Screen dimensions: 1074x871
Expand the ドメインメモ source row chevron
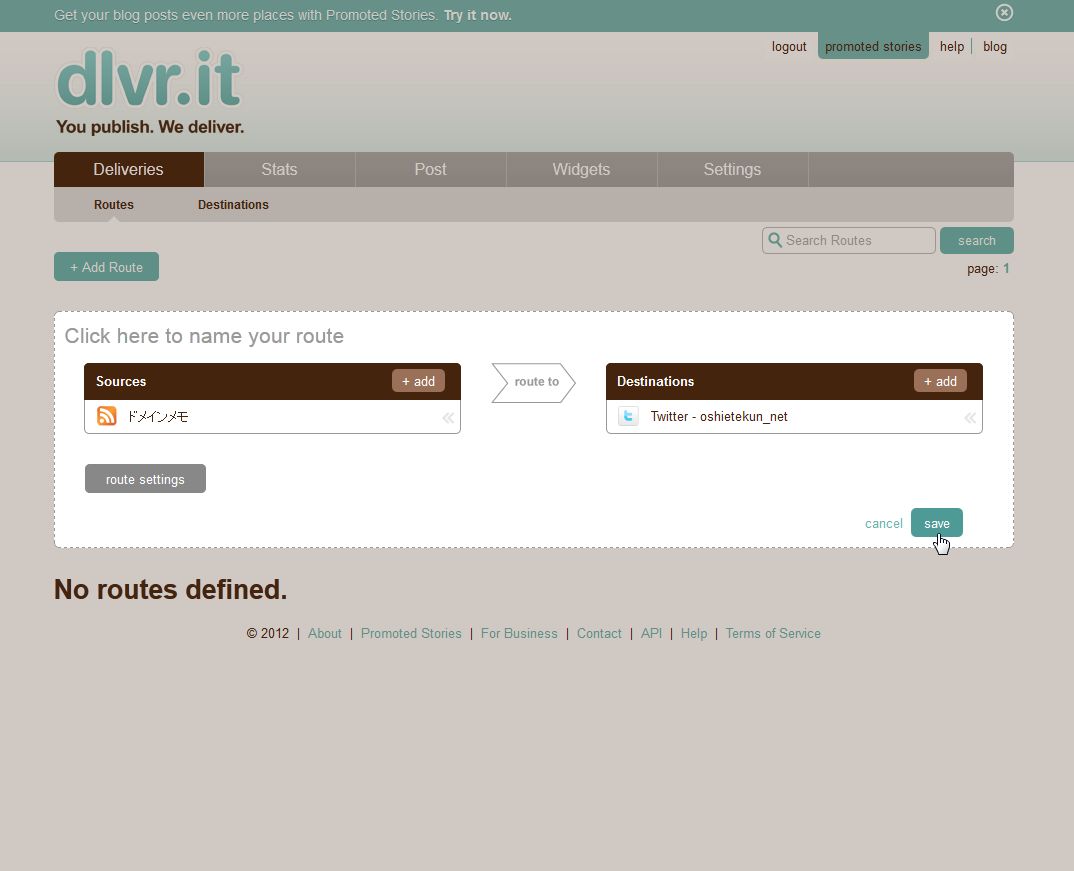(448, 418)
